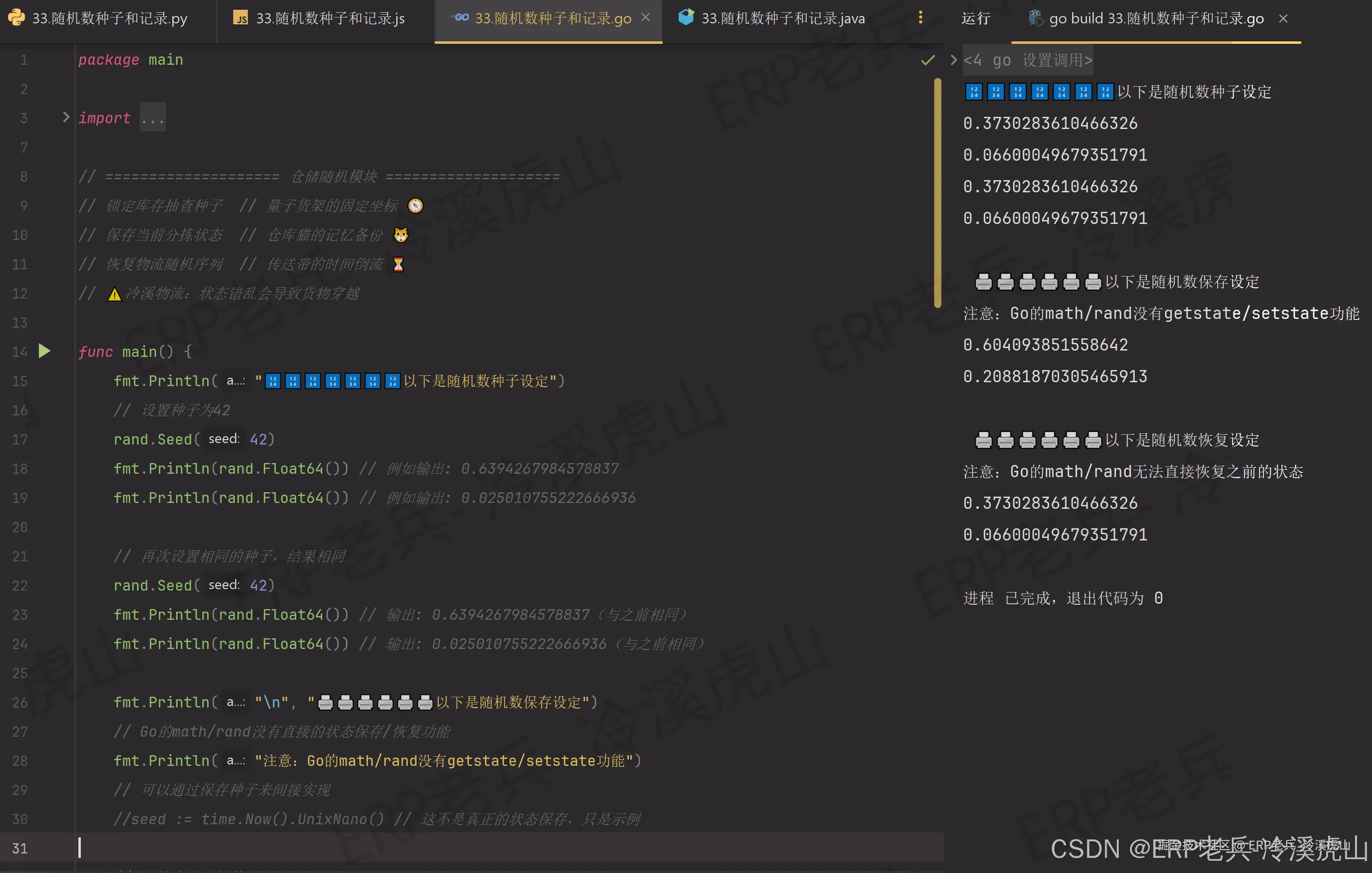The height and width of the screenshot is (873, 1372).
Task: Click the yellow editor scrollbar marker stripe
Action: 937,194
